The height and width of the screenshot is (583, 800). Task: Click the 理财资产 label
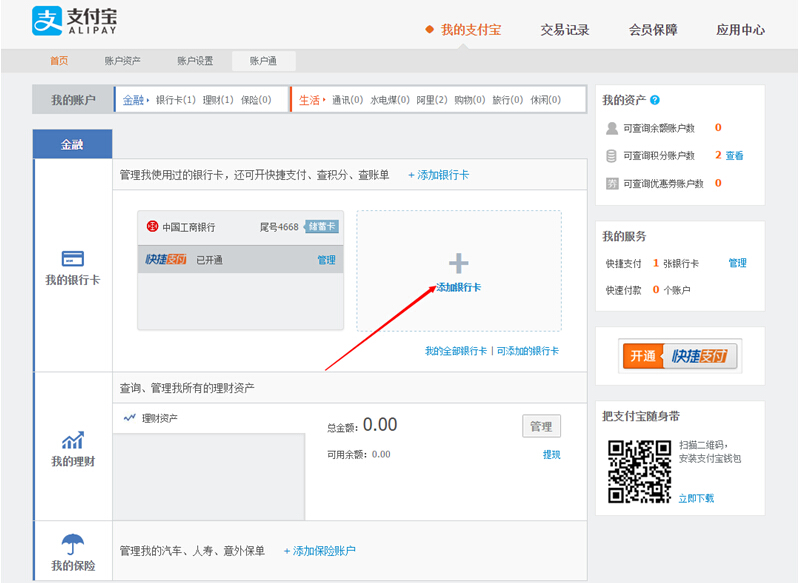pyautogui.click(x=160, y=418)
